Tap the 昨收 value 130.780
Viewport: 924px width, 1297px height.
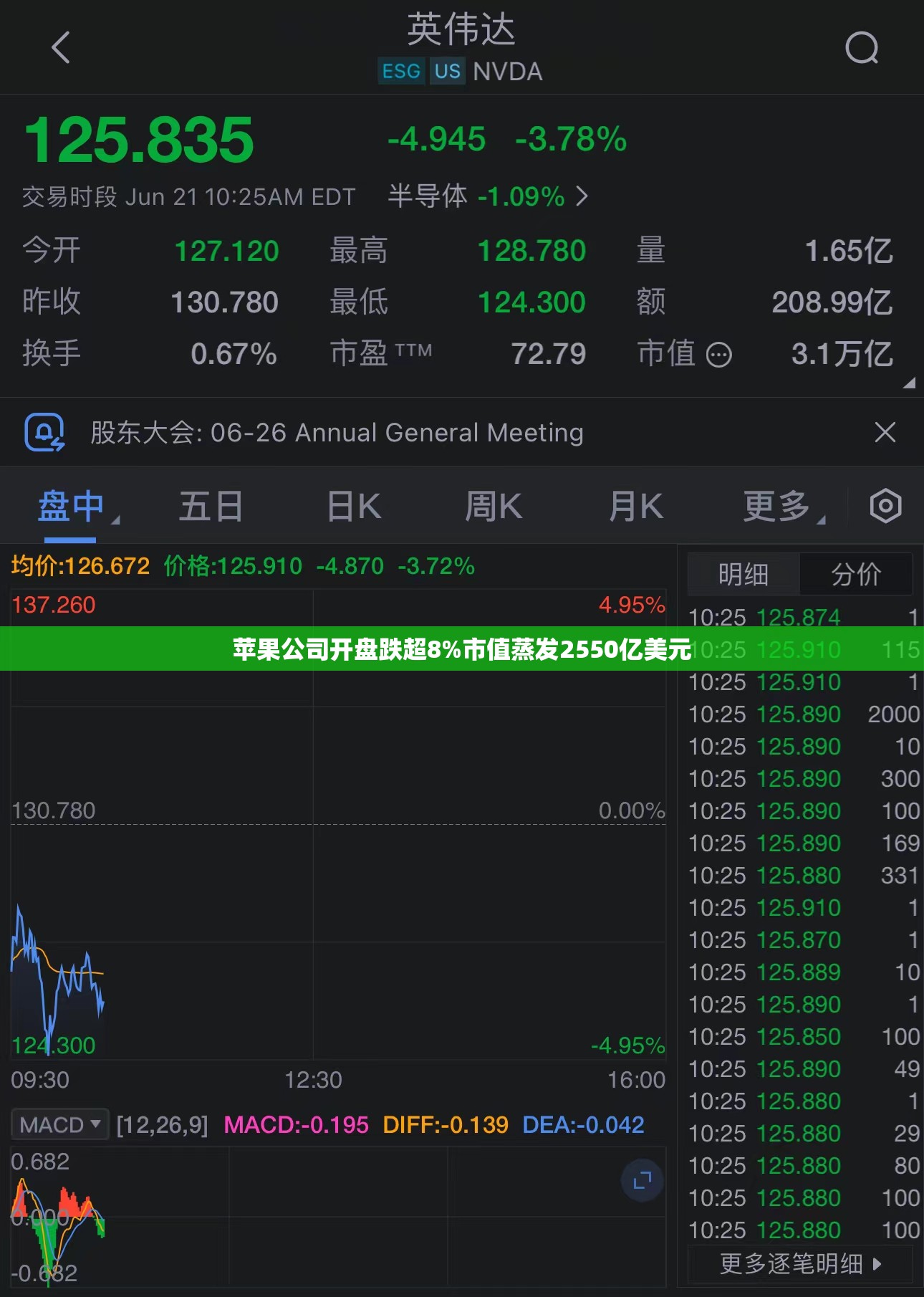click(224, 302)
